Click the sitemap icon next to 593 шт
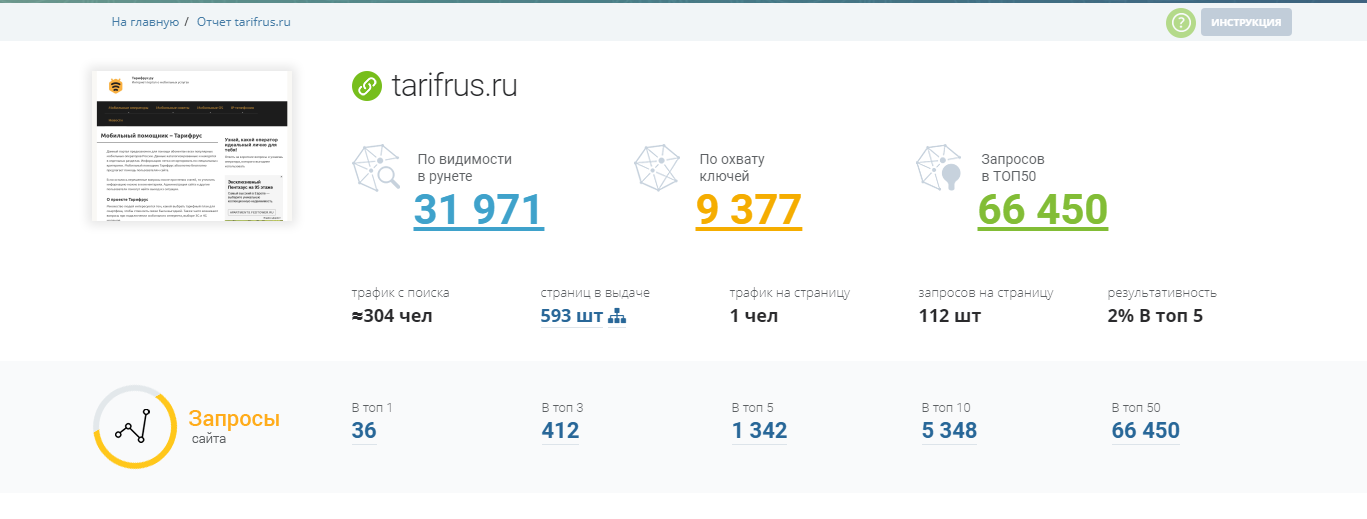The height and width of the screenshot is (519, 1367). (616, 317)
